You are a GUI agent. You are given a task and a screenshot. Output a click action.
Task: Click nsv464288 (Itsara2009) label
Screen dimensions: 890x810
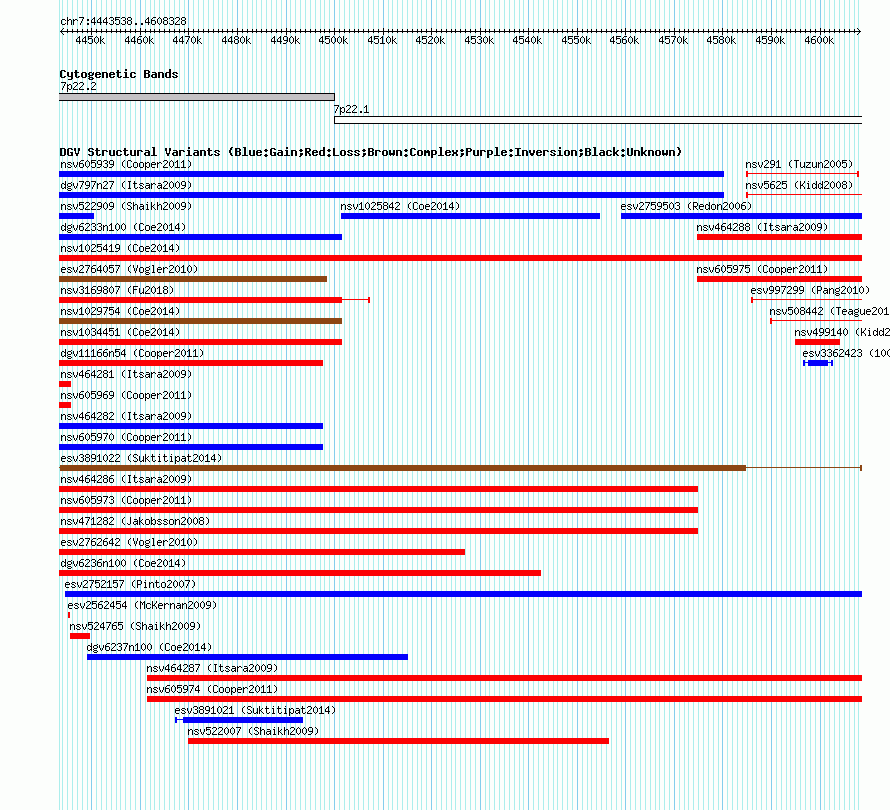point(762,227)
